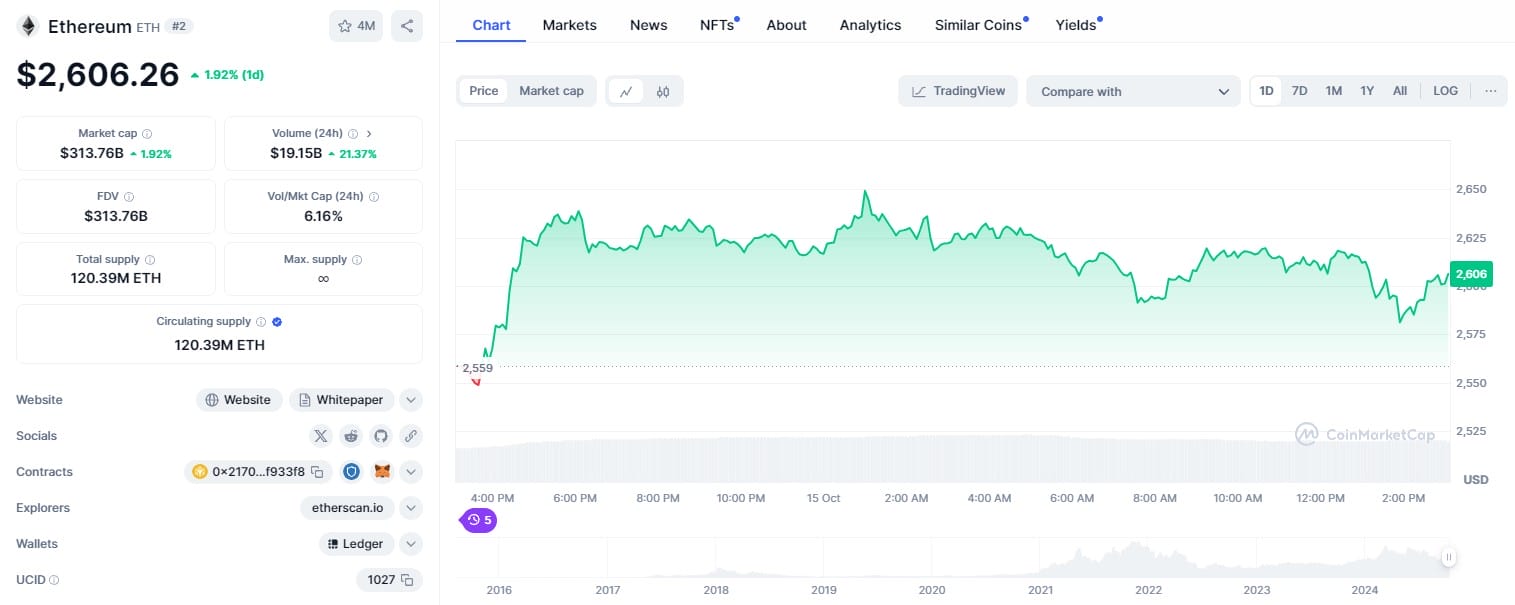The image size is (1515, 605).
Task: Select Price chart toggle
Action: point(484,91)
